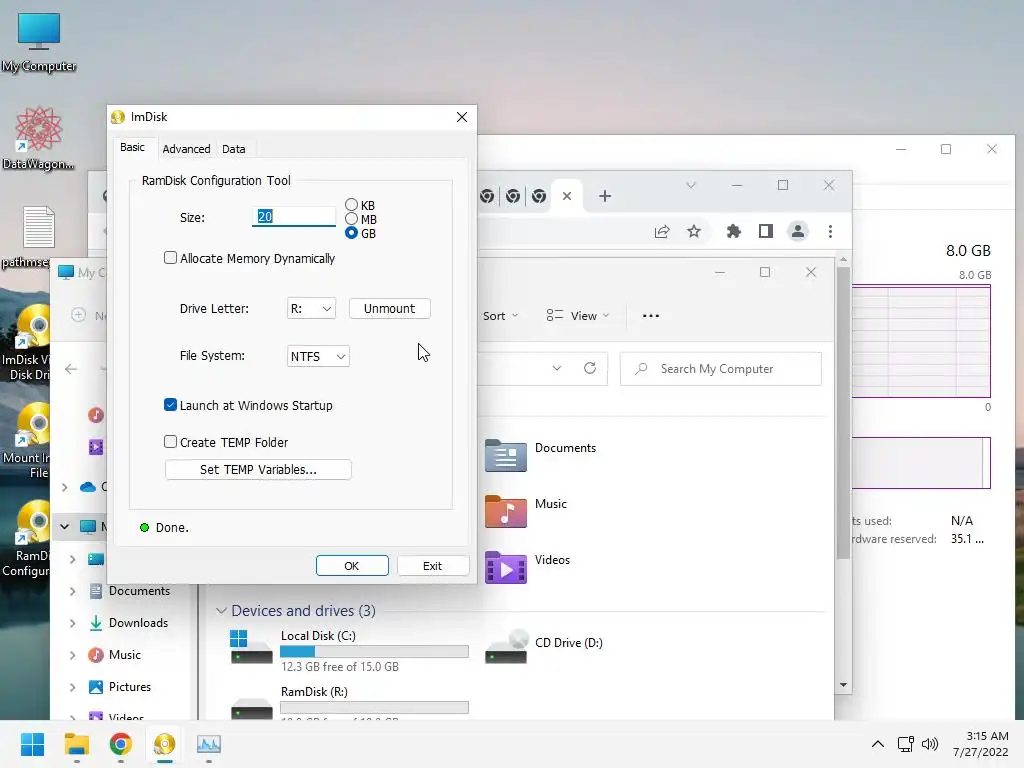Screen dimensions: 1024x768
Task: Click the Unmount button
Action: [x=389, y=308]
